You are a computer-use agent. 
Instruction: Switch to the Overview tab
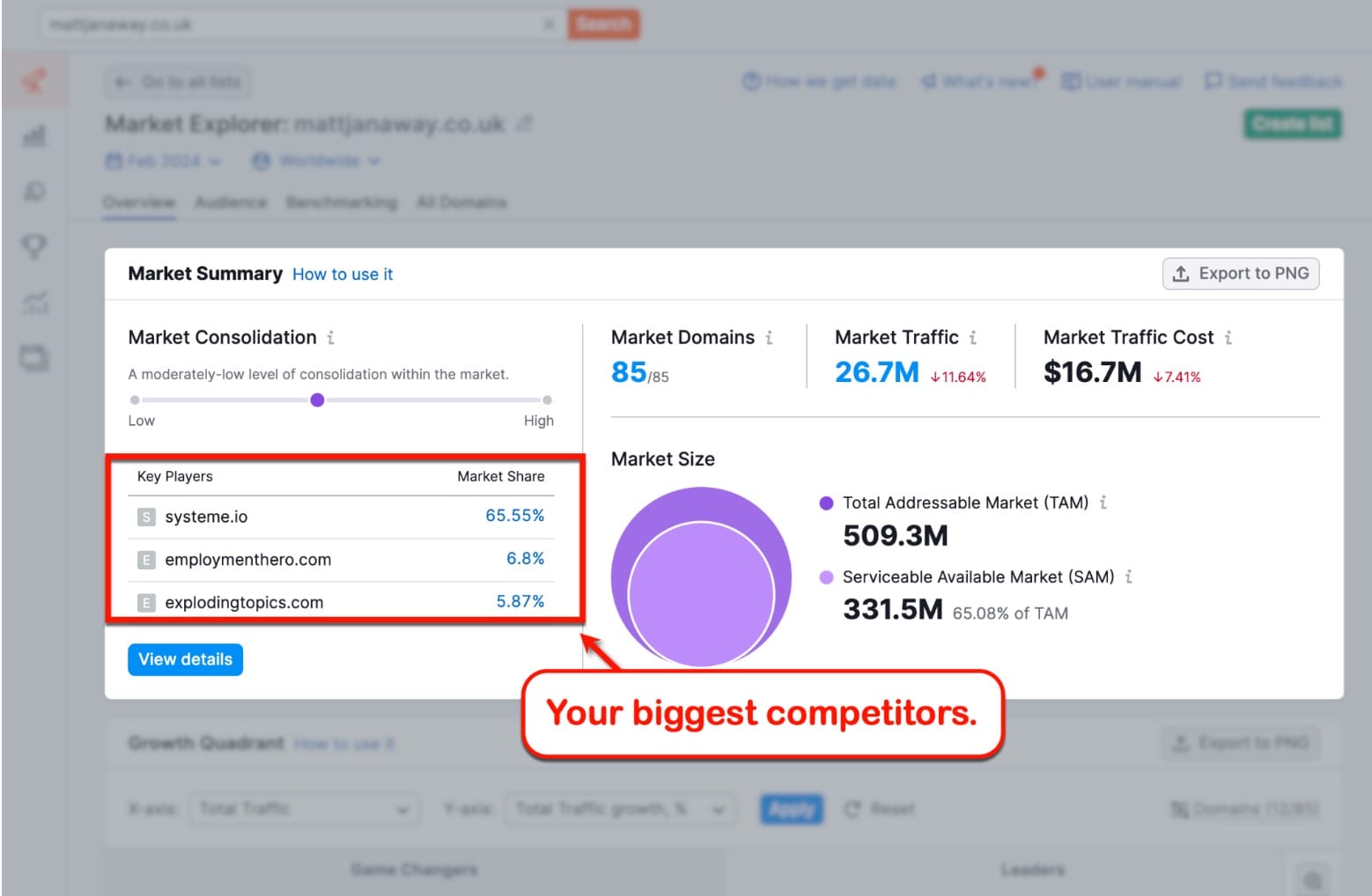point(138,202)
